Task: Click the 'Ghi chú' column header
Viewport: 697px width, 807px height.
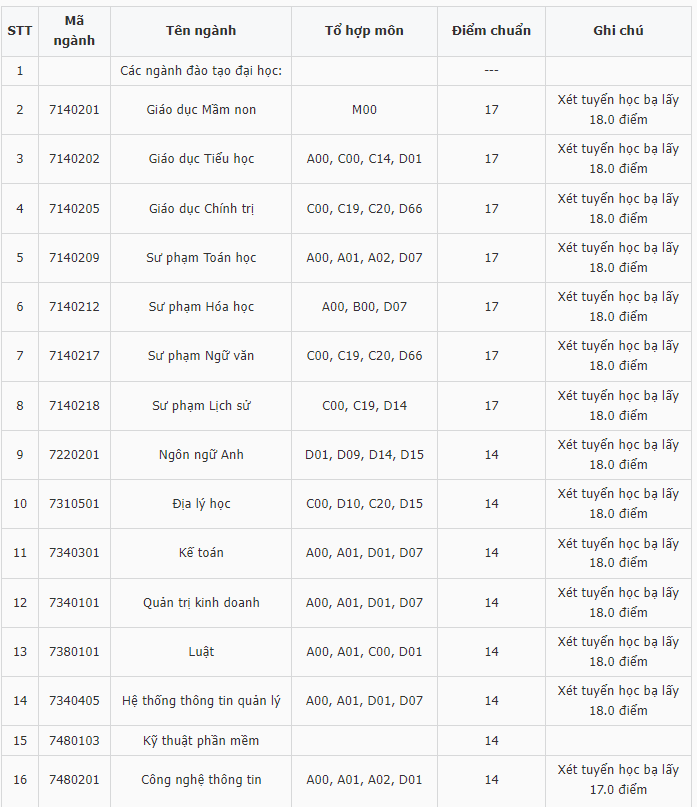Action: coord(618,30)
